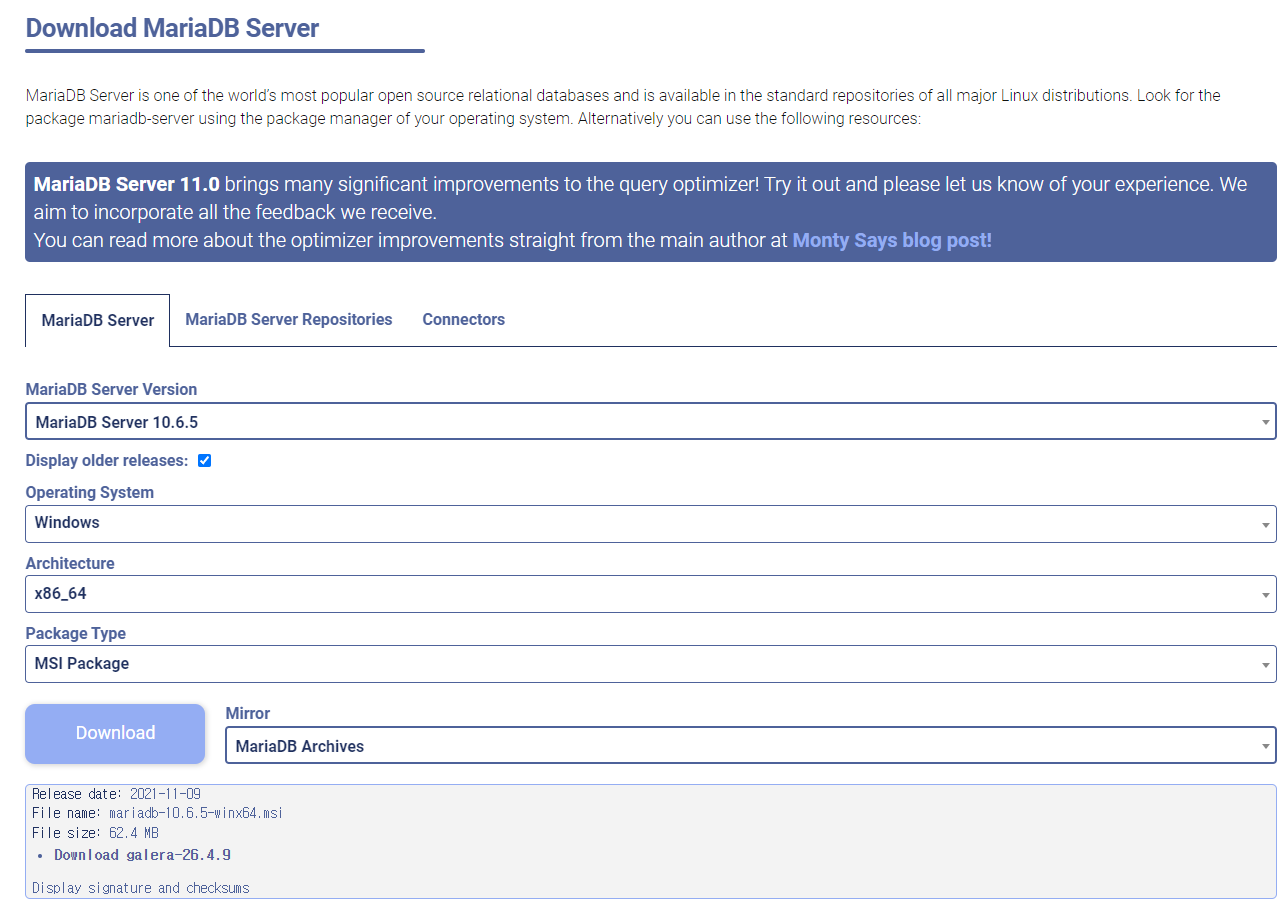Click the Package Type label
This screenshot has width=1283, height=918.
[x=75, y=633]
